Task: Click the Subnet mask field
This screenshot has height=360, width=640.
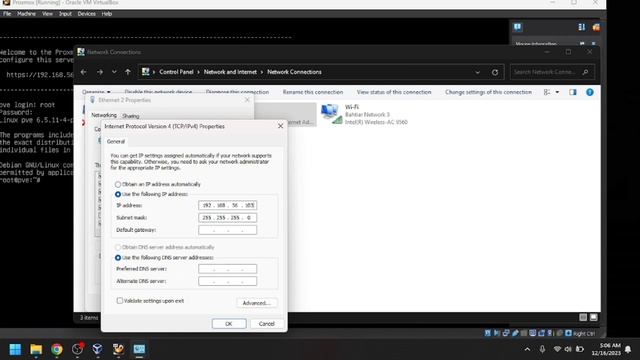Action: pyautogui.click(x=227, y=218)
